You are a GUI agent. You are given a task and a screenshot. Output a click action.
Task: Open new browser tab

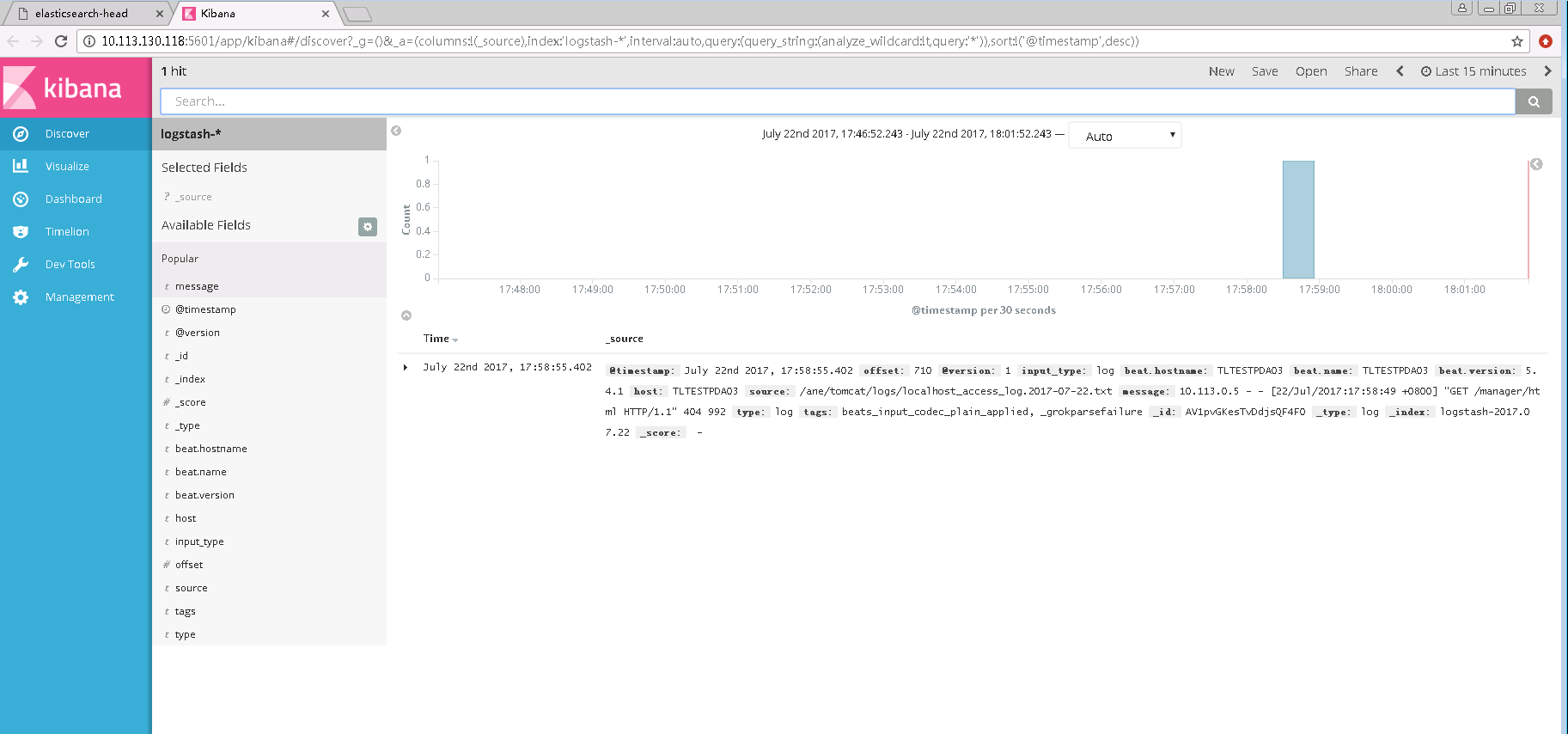[x=357, y=14]
